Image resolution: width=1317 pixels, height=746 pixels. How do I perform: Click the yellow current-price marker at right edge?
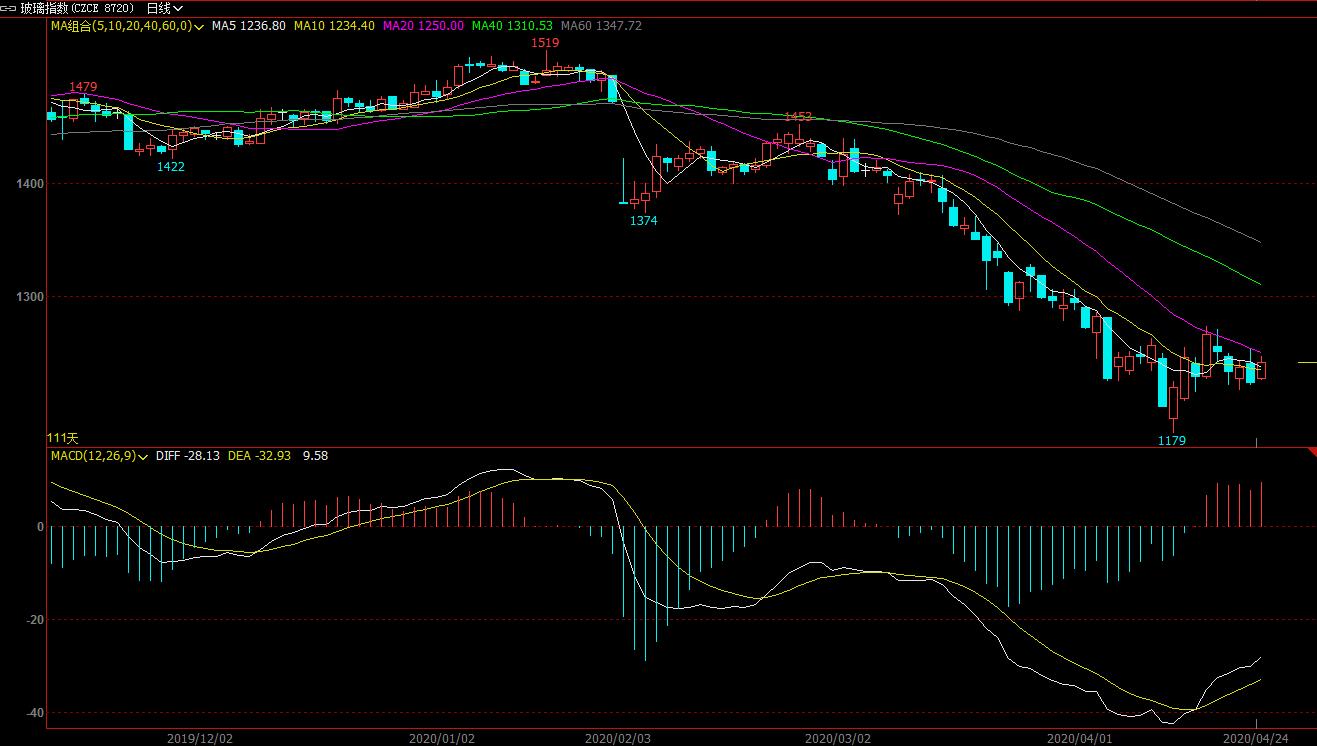1307,363
